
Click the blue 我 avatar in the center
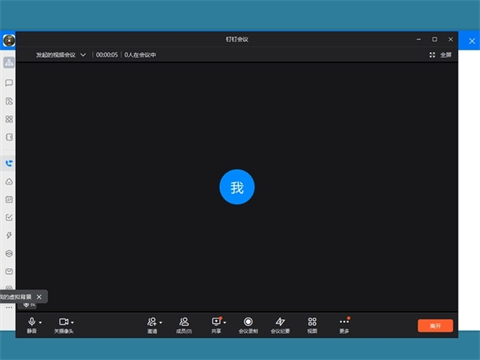tap(237, 187)
